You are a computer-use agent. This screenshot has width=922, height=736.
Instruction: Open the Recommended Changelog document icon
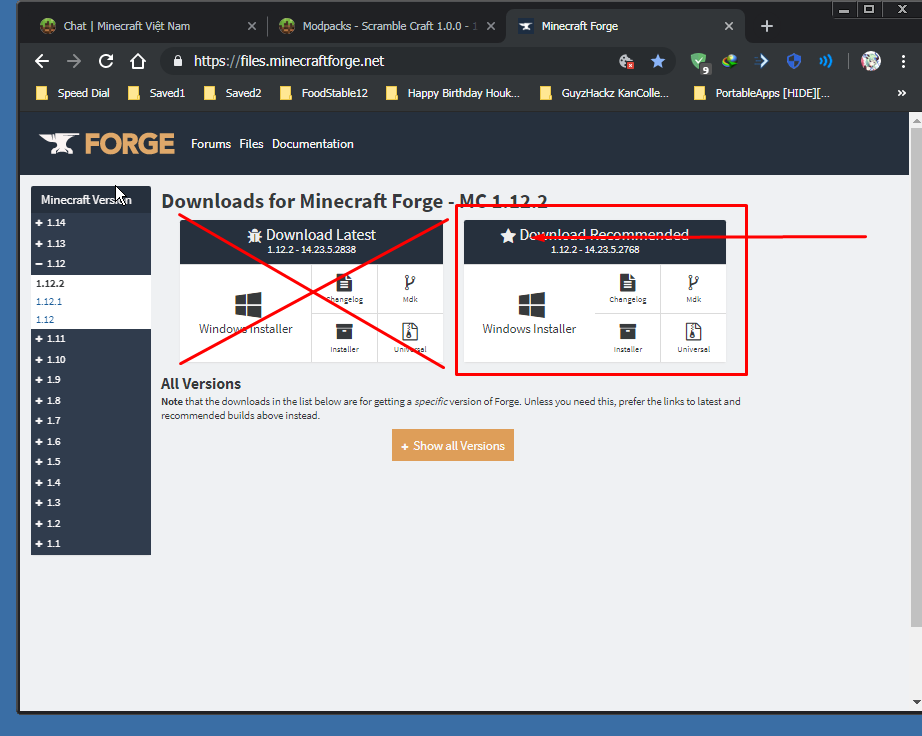coord(627,283)
